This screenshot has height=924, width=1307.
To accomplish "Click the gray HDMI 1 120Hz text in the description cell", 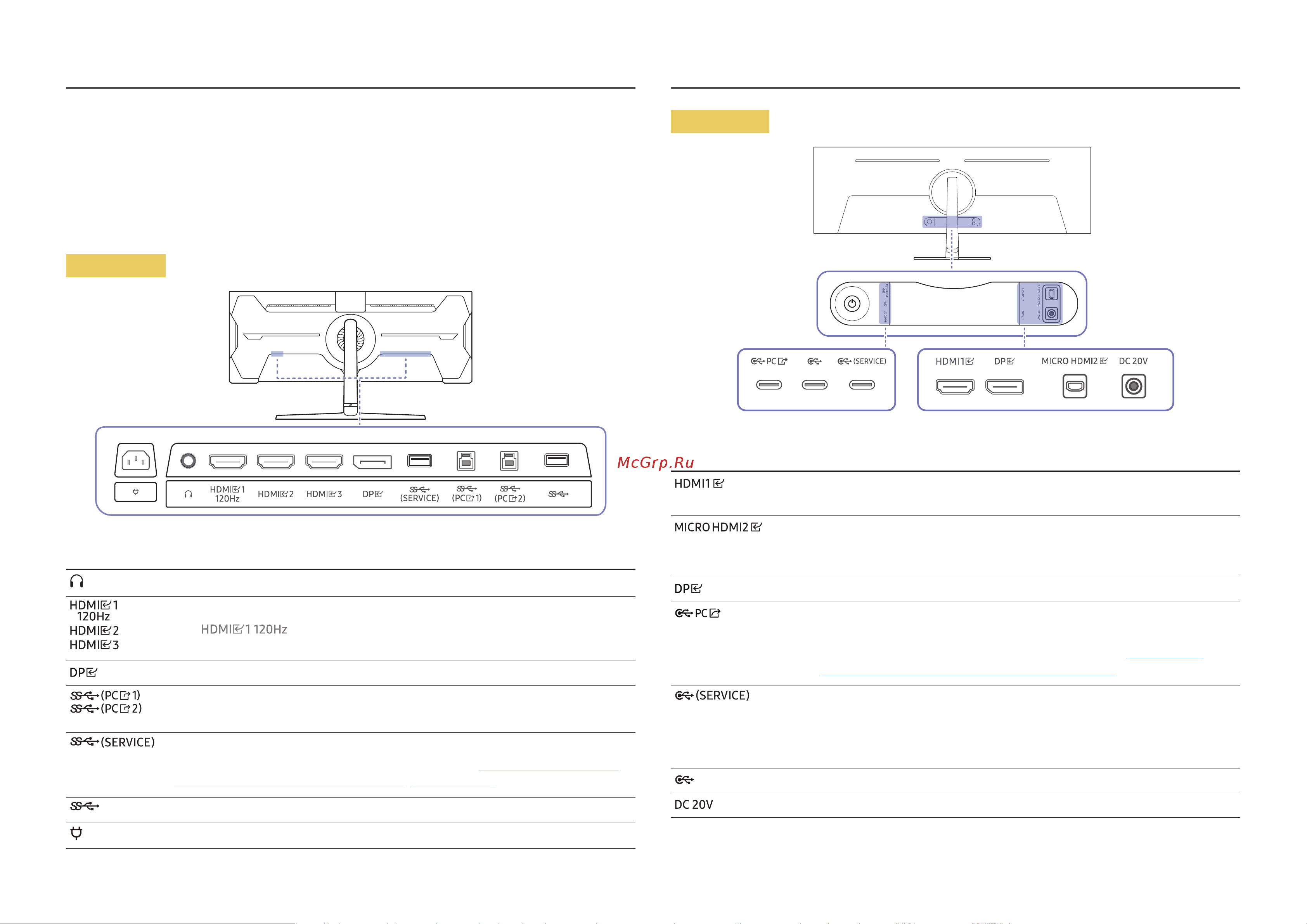I will (x=244, y=629).
